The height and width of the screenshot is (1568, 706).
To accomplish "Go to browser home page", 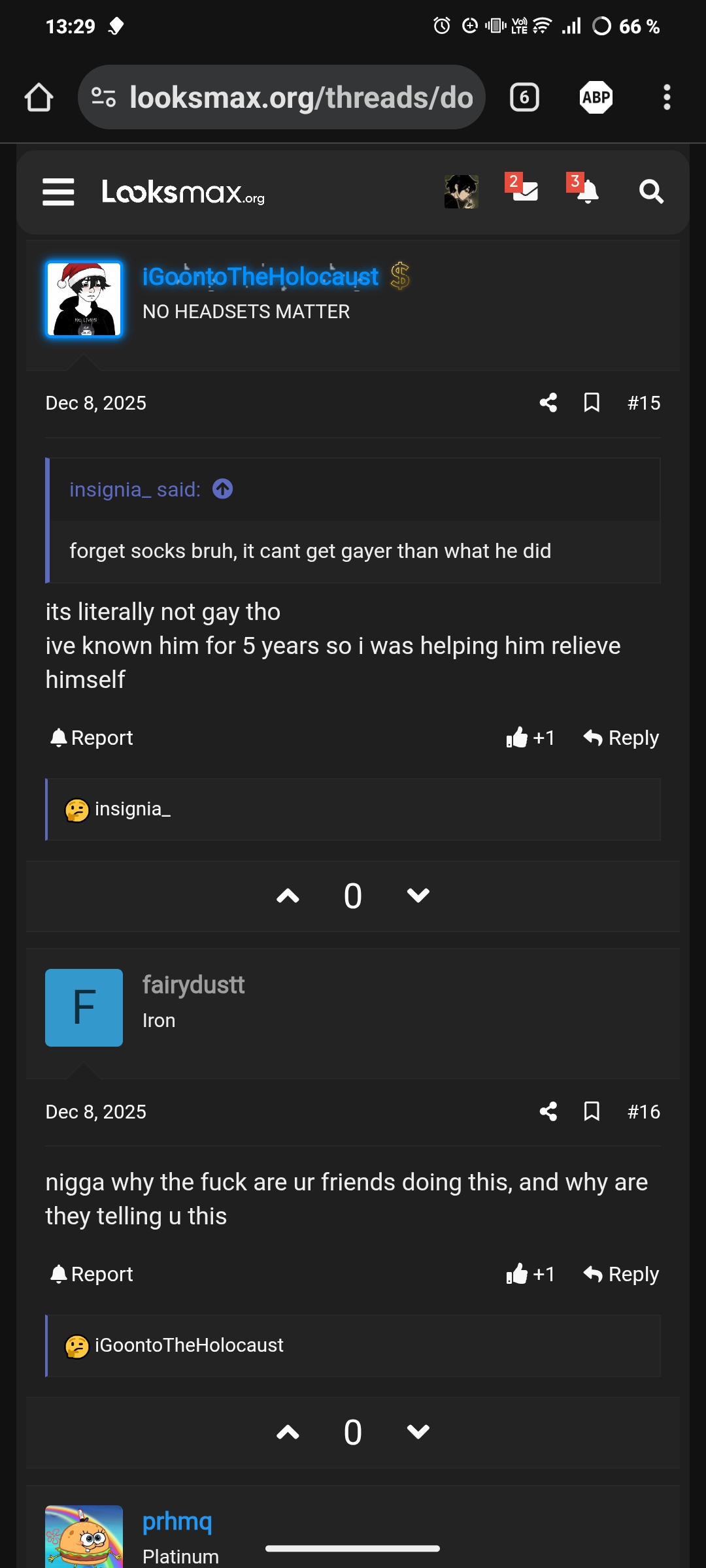I will pyautogui.click(x=39, y=97).
